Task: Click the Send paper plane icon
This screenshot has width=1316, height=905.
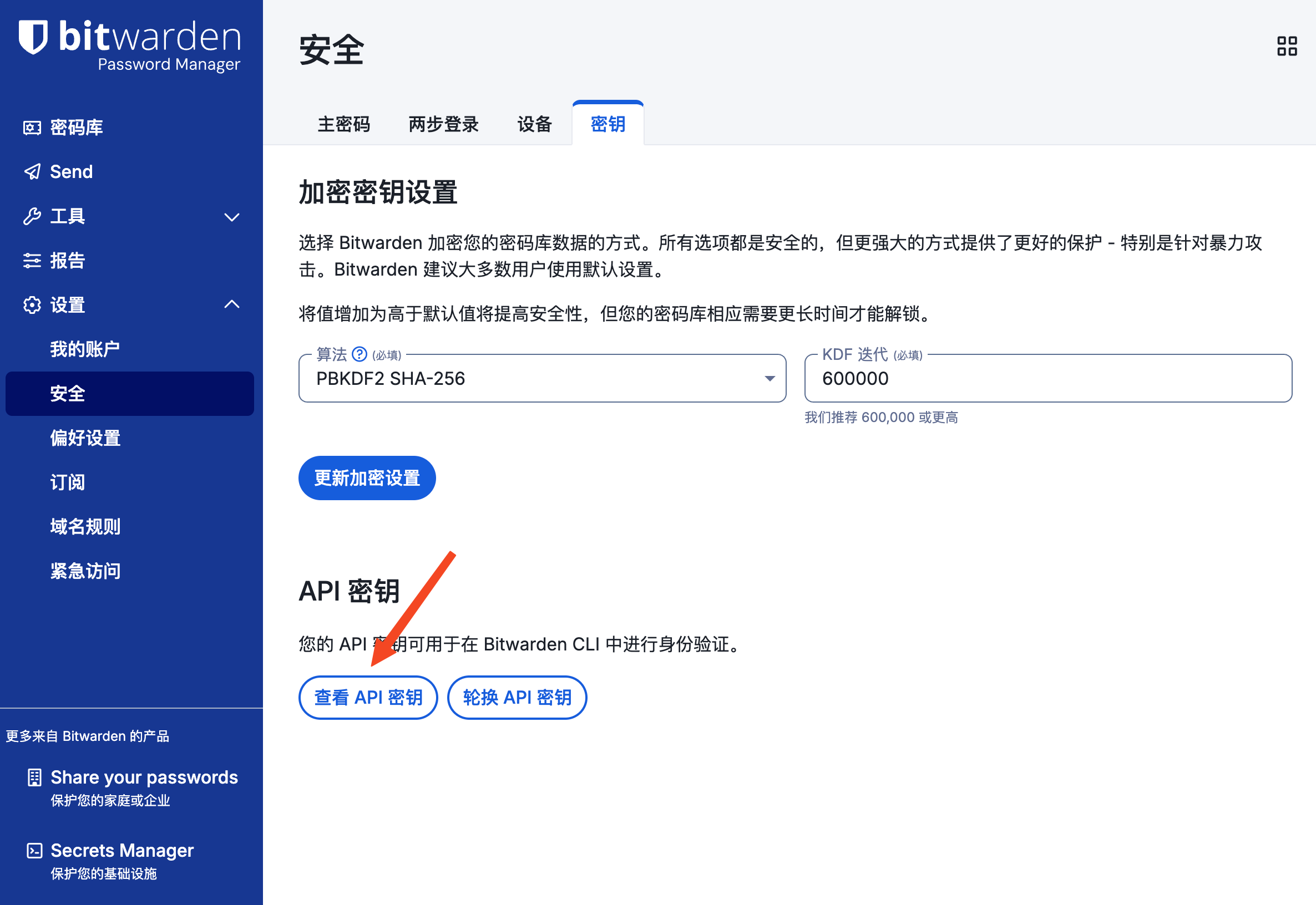Action: 32,172
